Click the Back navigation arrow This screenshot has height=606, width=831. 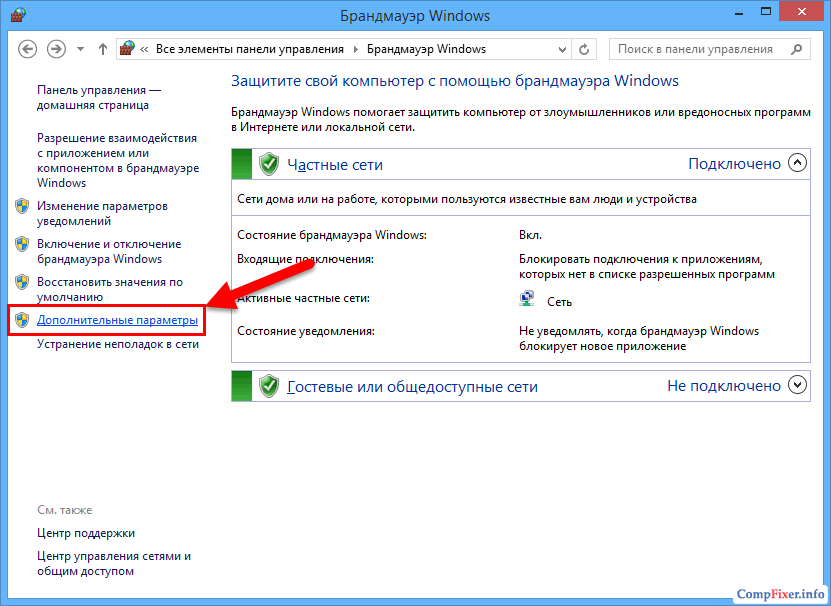pos(28,49)
